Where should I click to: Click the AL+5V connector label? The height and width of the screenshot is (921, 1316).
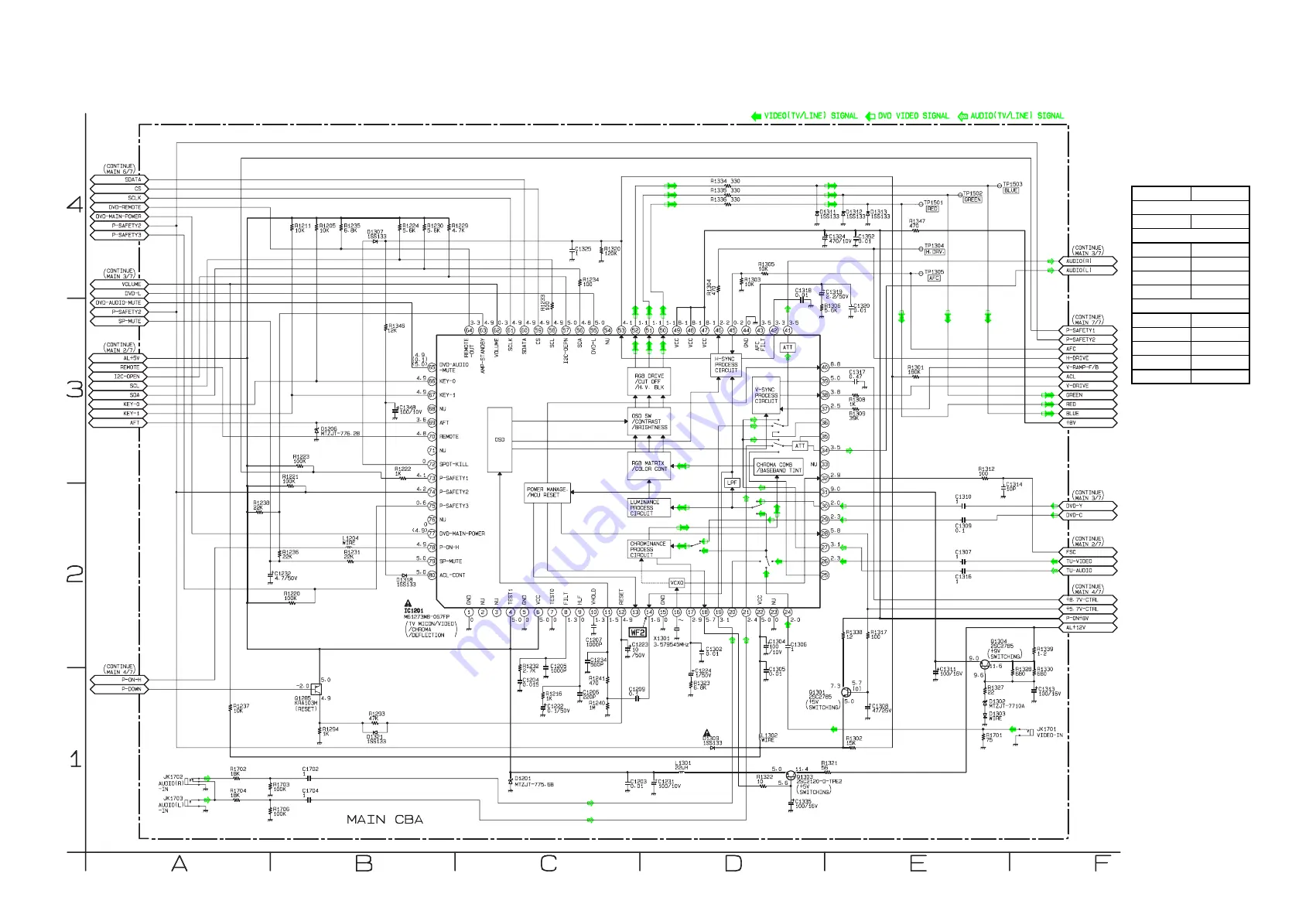(x=132, y=358)
